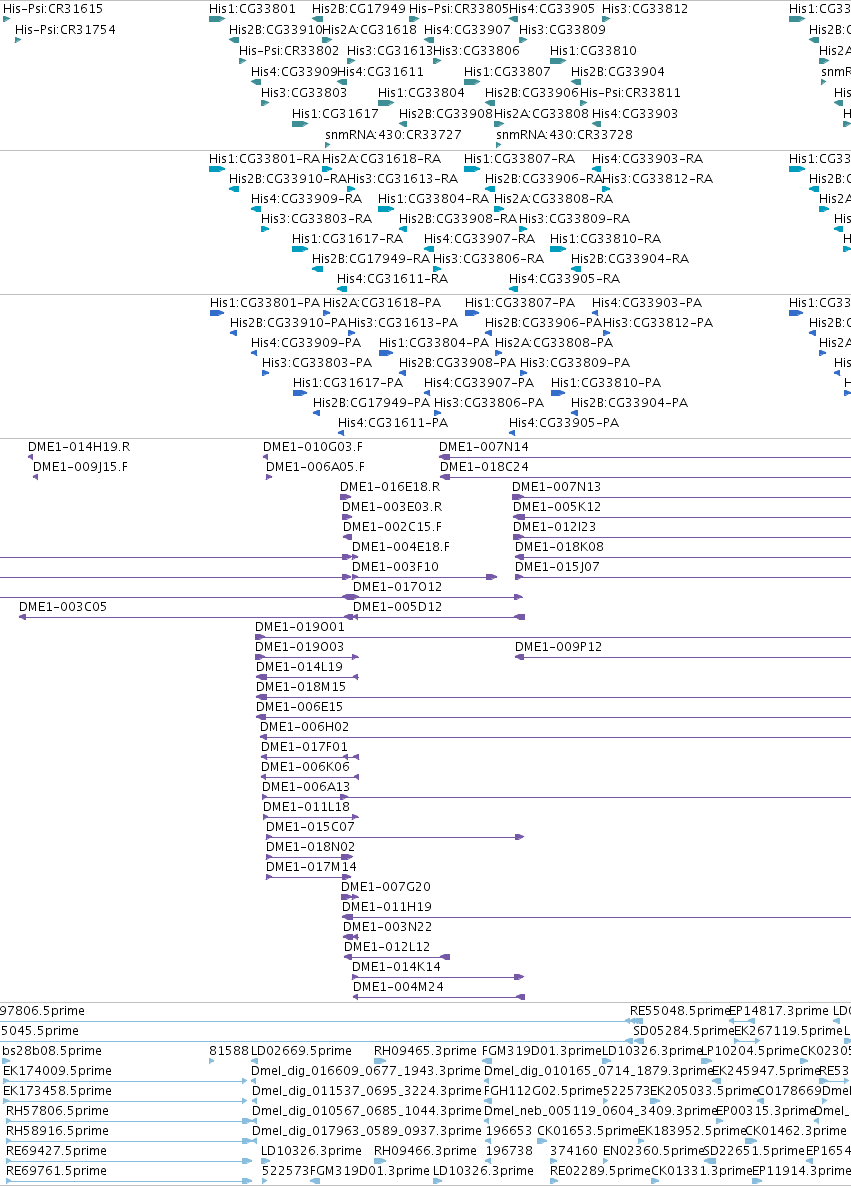Select the DME1-017M14 clone label

tap(311, 867)
